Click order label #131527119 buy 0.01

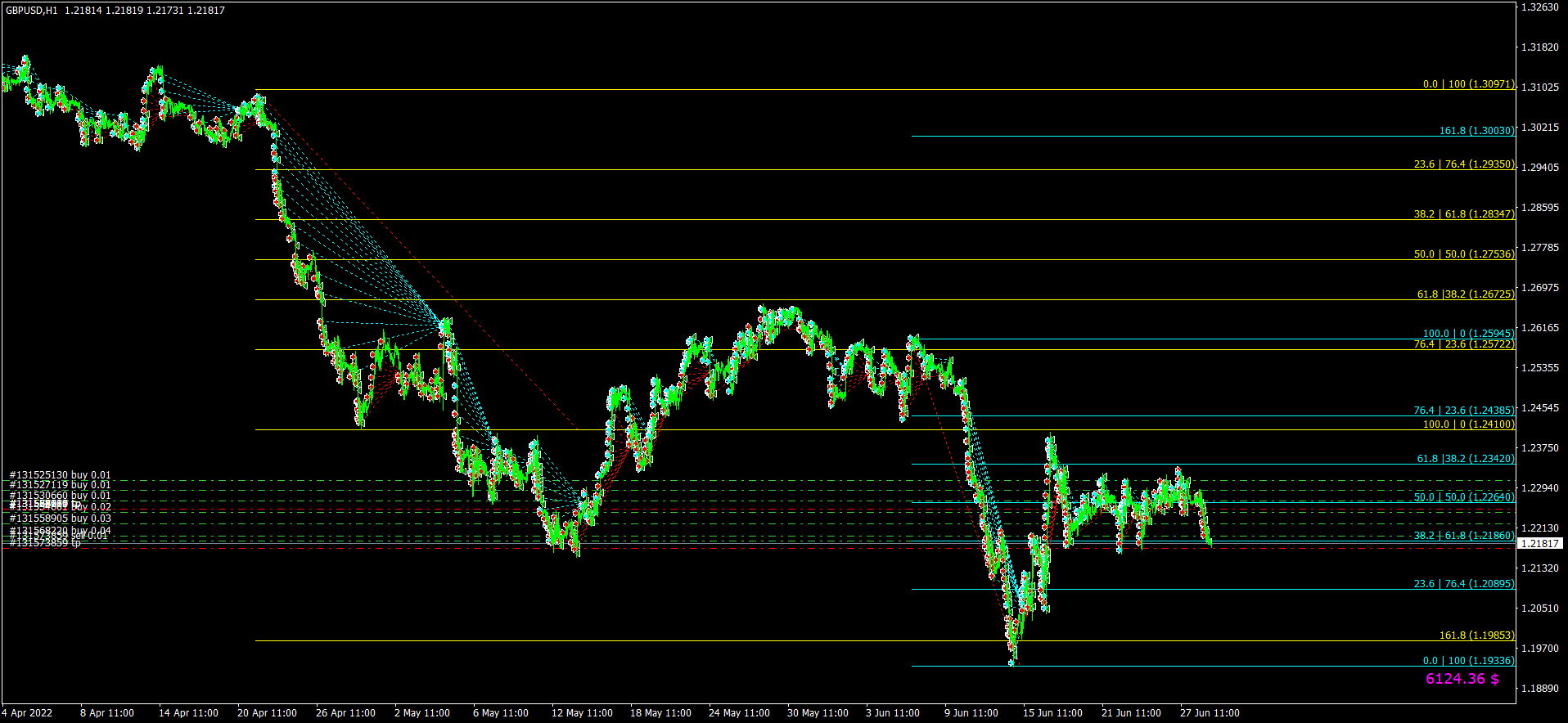(x=60, y=485)
